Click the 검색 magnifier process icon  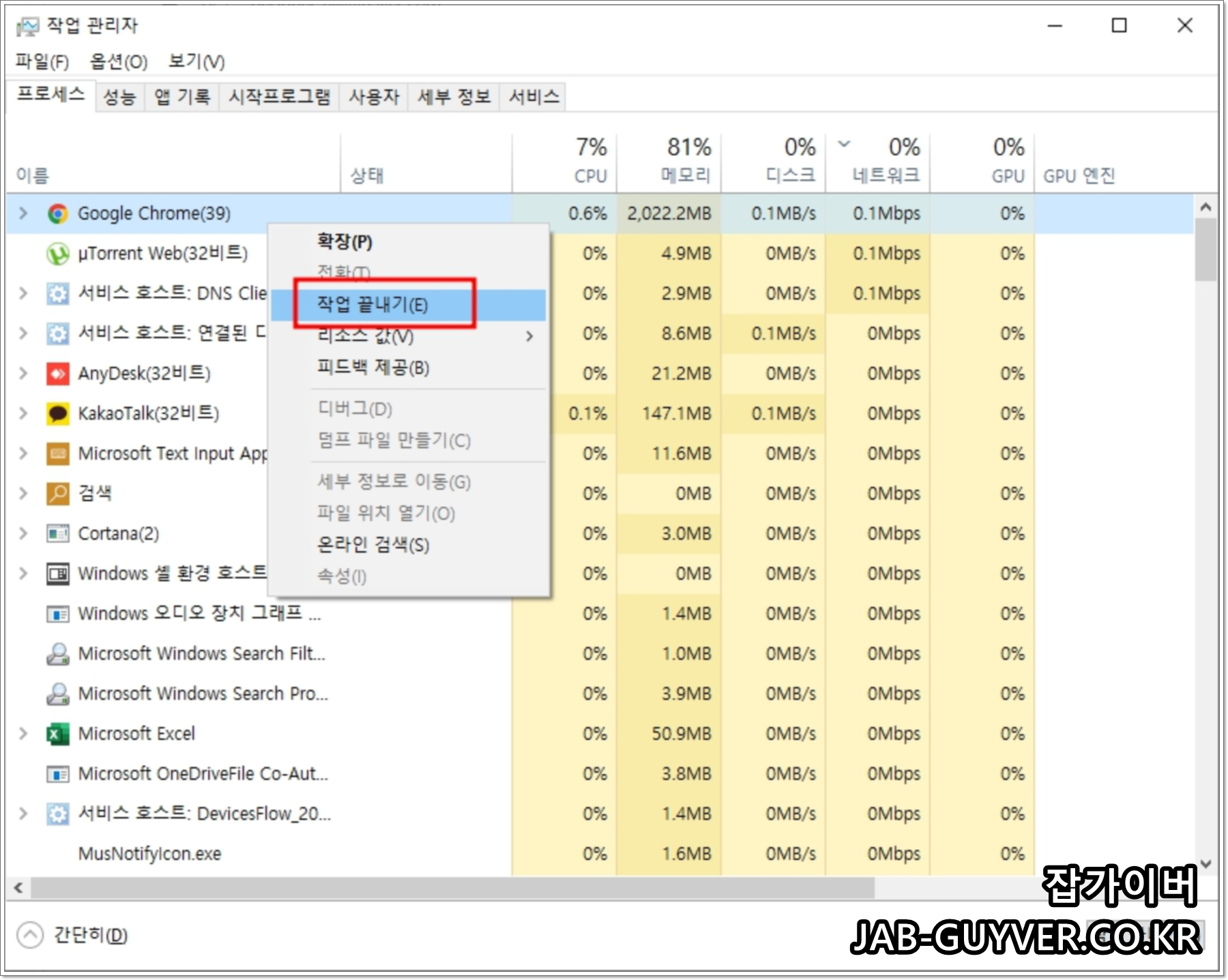coord(58,494)
